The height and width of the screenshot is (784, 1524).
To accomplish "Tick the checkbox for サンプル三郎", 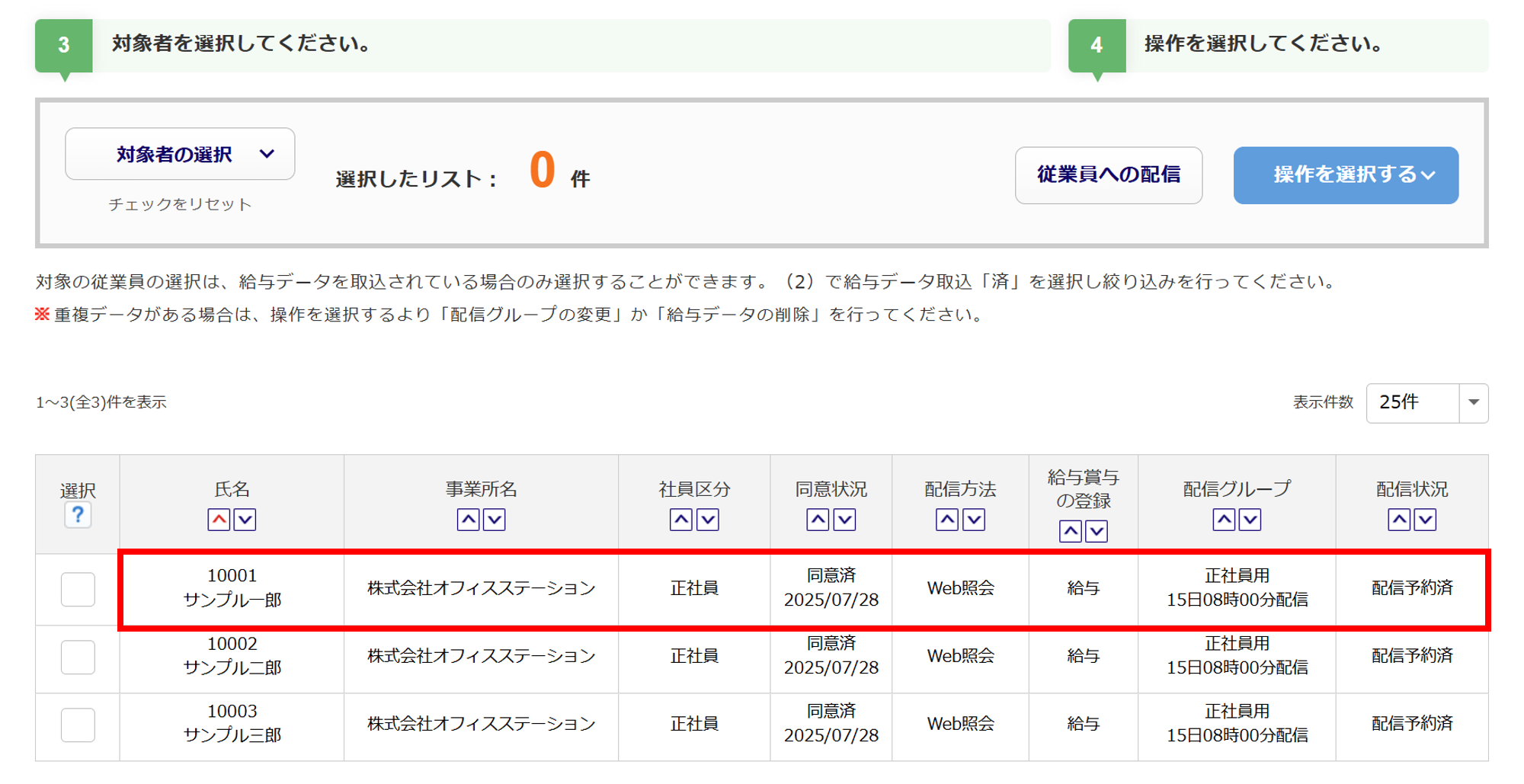I will click(78, 725).
